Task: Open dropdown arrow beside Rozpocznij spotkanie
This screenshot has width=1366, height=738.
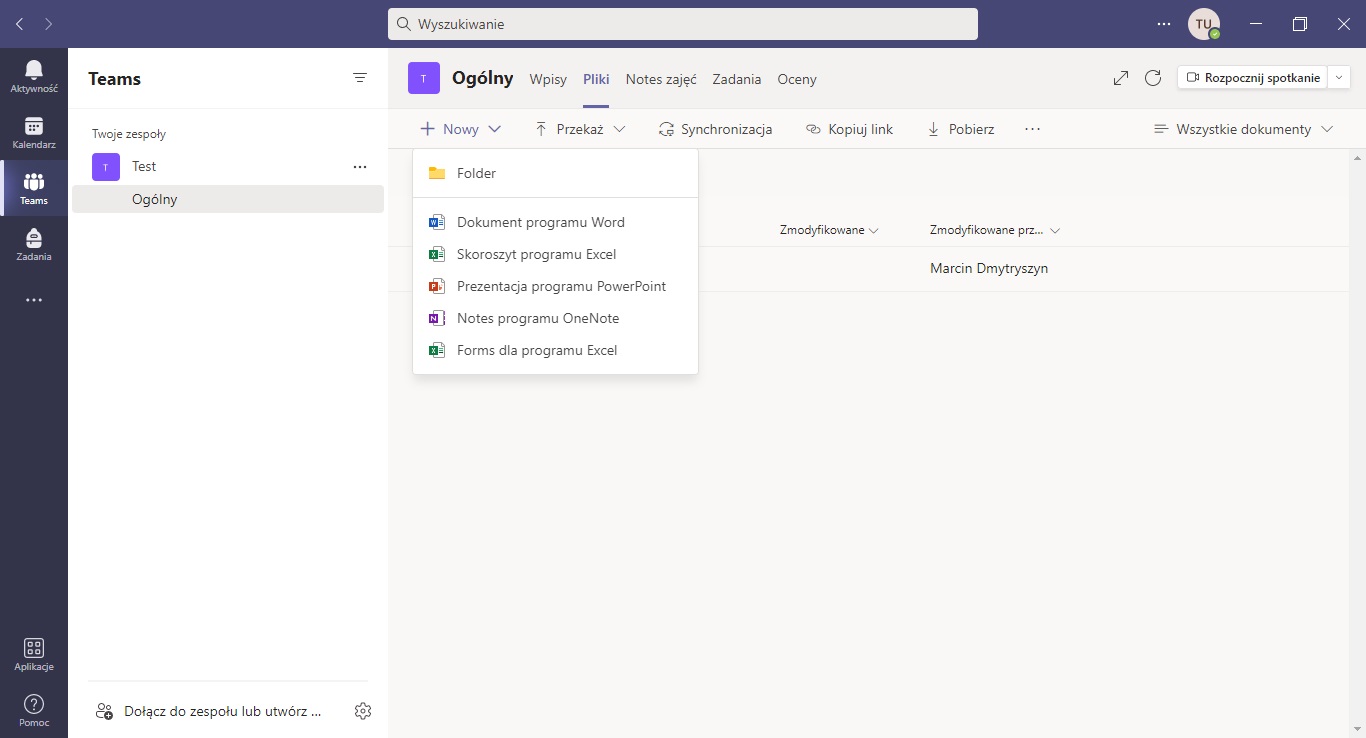Action: 1340,78
